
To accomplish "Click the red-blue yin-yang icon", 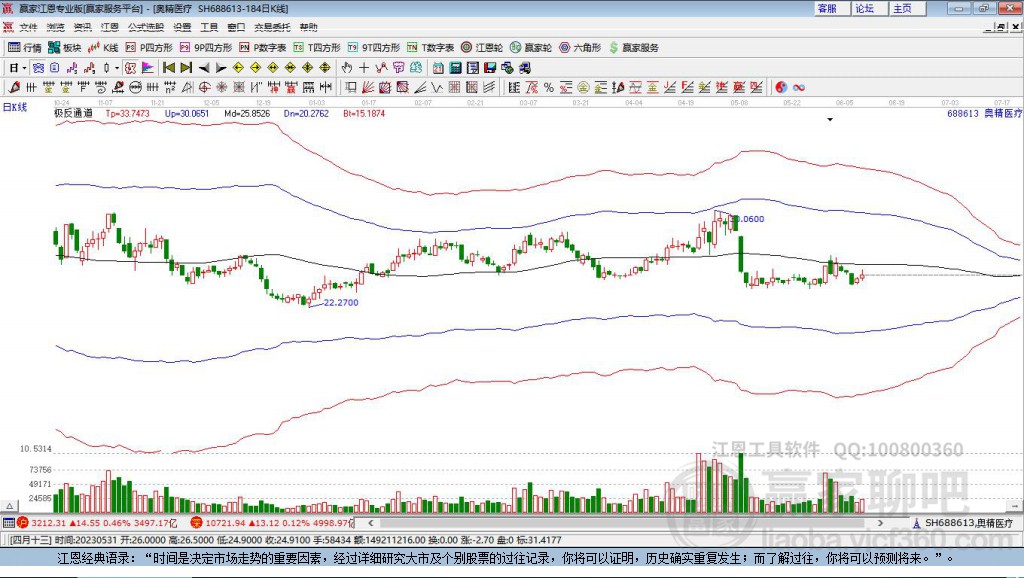I will click(x=781, y=88).
